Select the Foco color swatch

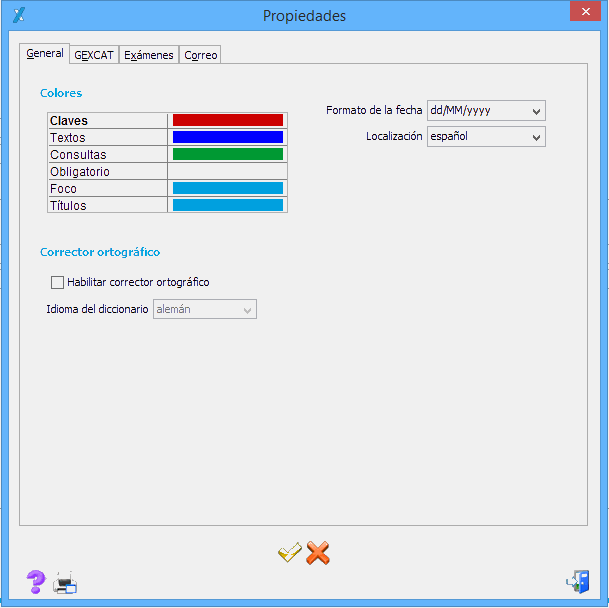[x=227, y=188]
